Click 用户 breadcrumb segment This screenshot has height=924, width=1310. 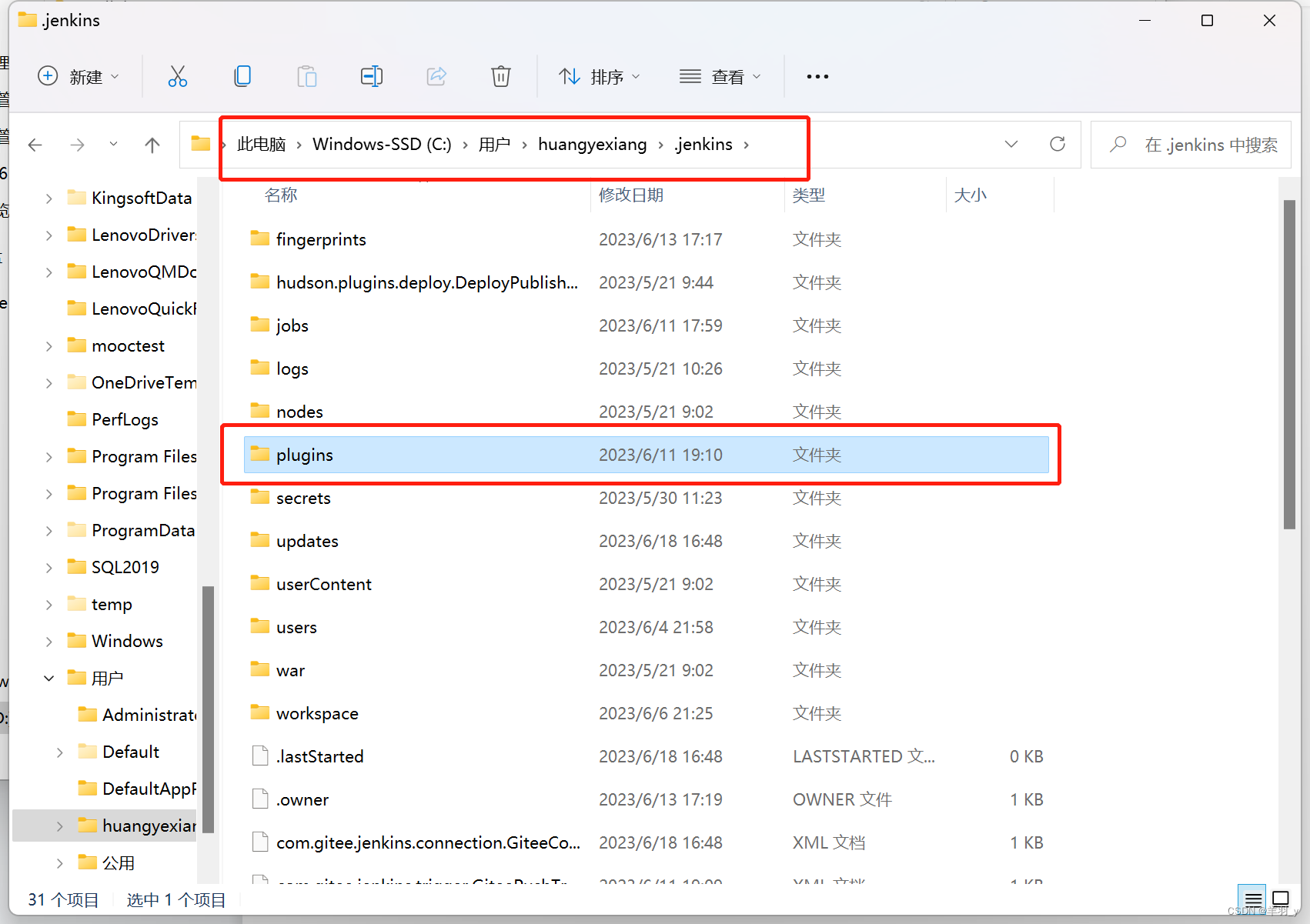(494, 145)
